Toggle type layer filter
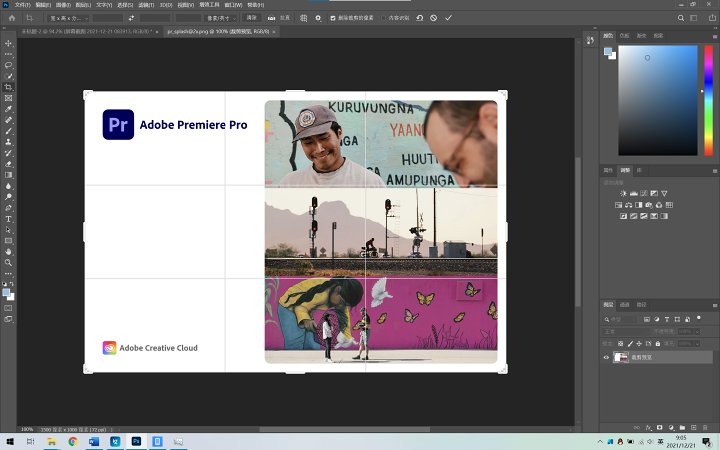This screenshot has height=450, width=720. (667, 319)
